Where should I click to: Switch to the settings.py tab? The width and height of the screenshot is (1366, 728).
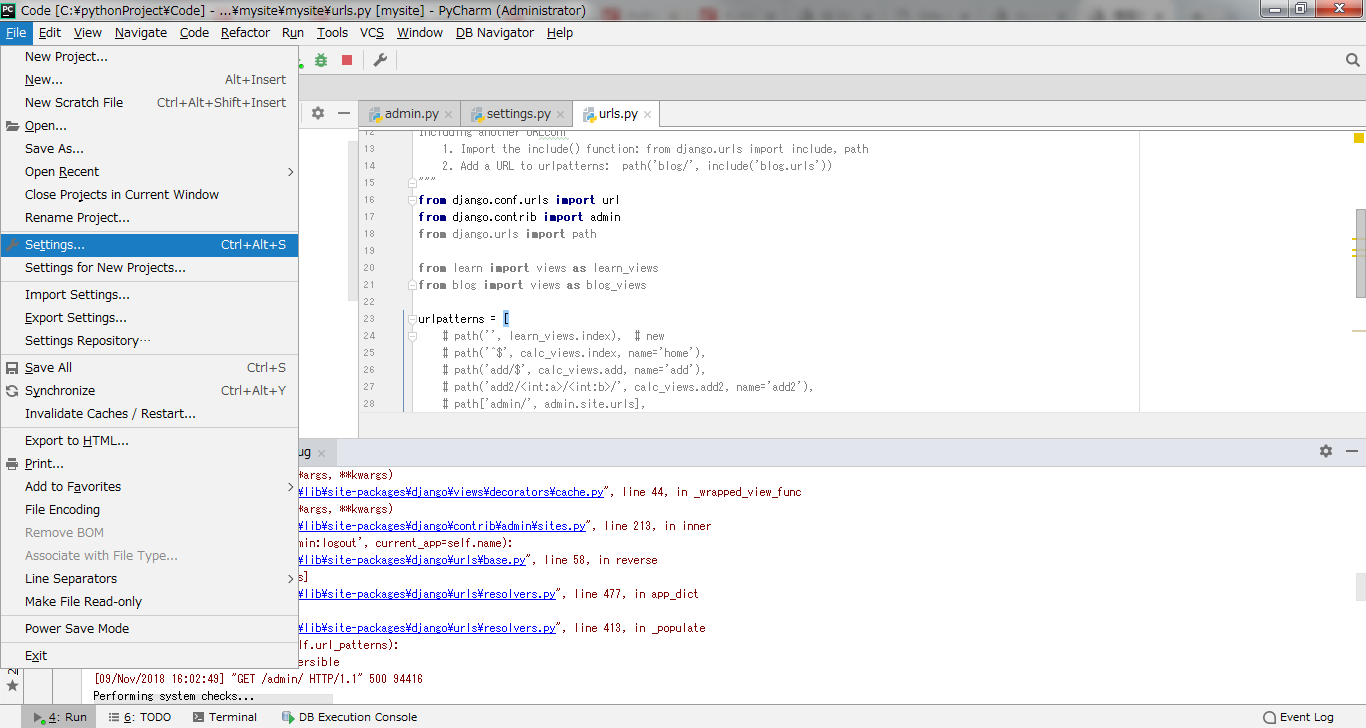[x=517, y=114]
